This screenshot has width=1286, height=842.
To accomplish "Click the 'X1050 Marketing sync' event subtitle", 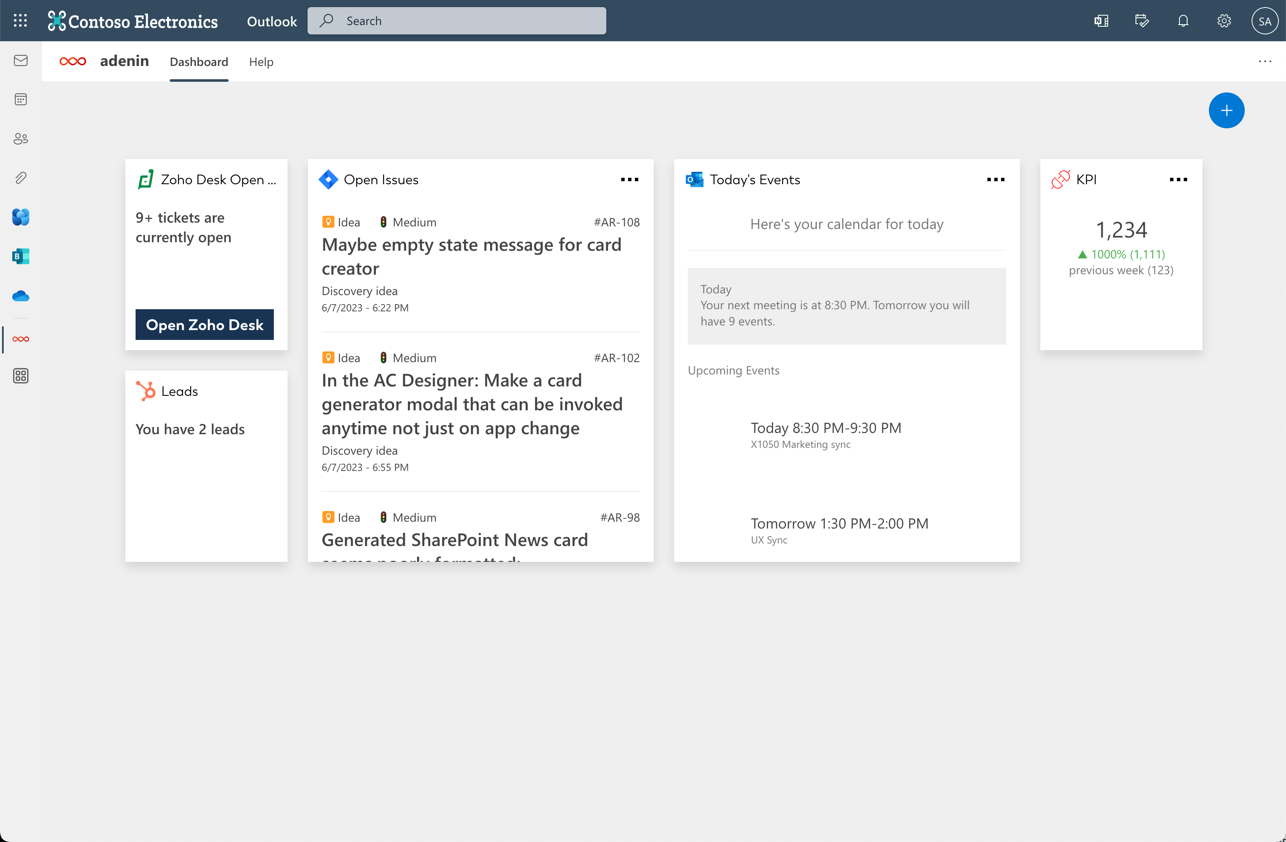I will pyautogui.click(x=801, y=445).
